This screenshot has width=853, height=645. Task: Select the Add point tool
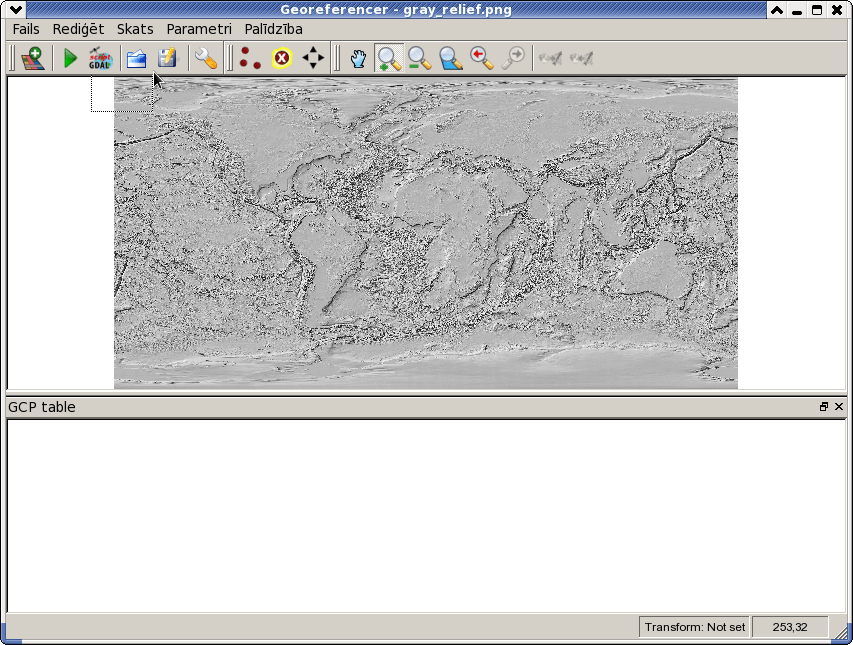pyautogui.click(x=250, y=58)
